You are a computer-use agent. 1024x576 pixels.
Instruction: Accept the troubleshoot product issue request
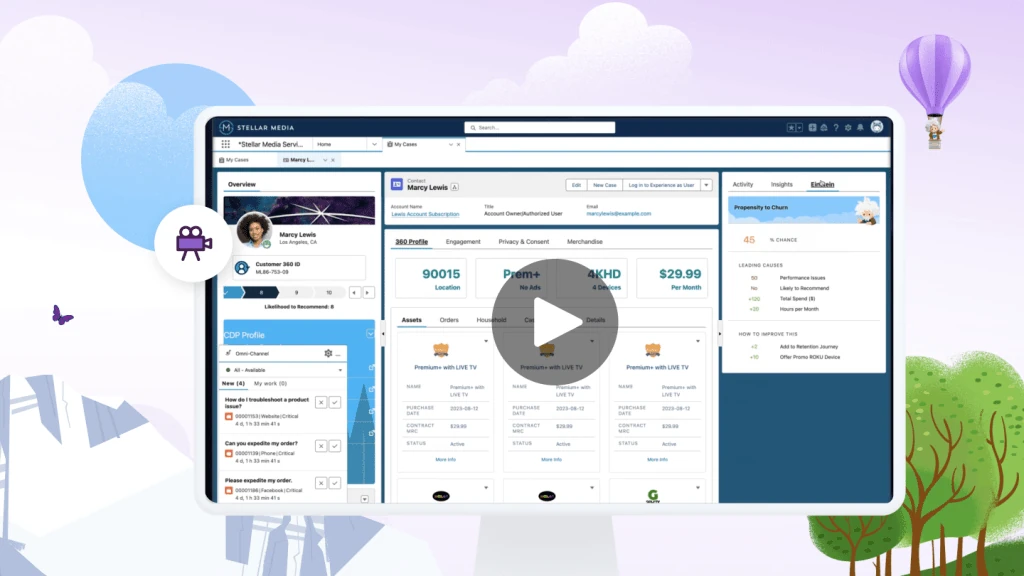coord(334,402)
